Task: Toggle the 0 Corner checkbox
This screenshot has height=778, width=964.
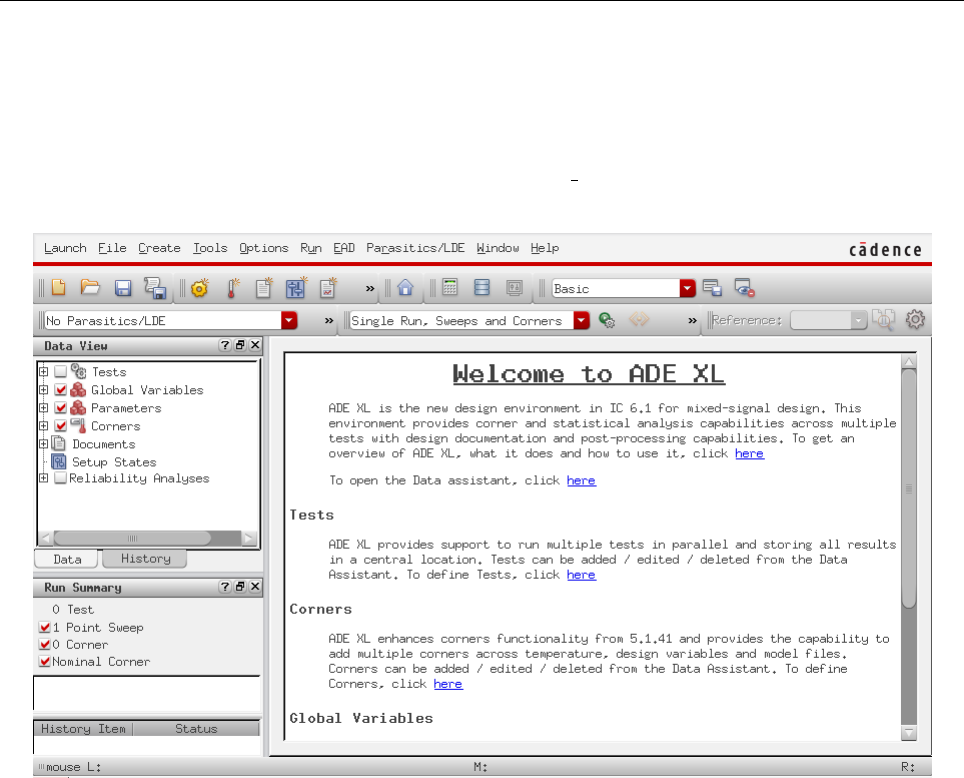Action: 44,645
